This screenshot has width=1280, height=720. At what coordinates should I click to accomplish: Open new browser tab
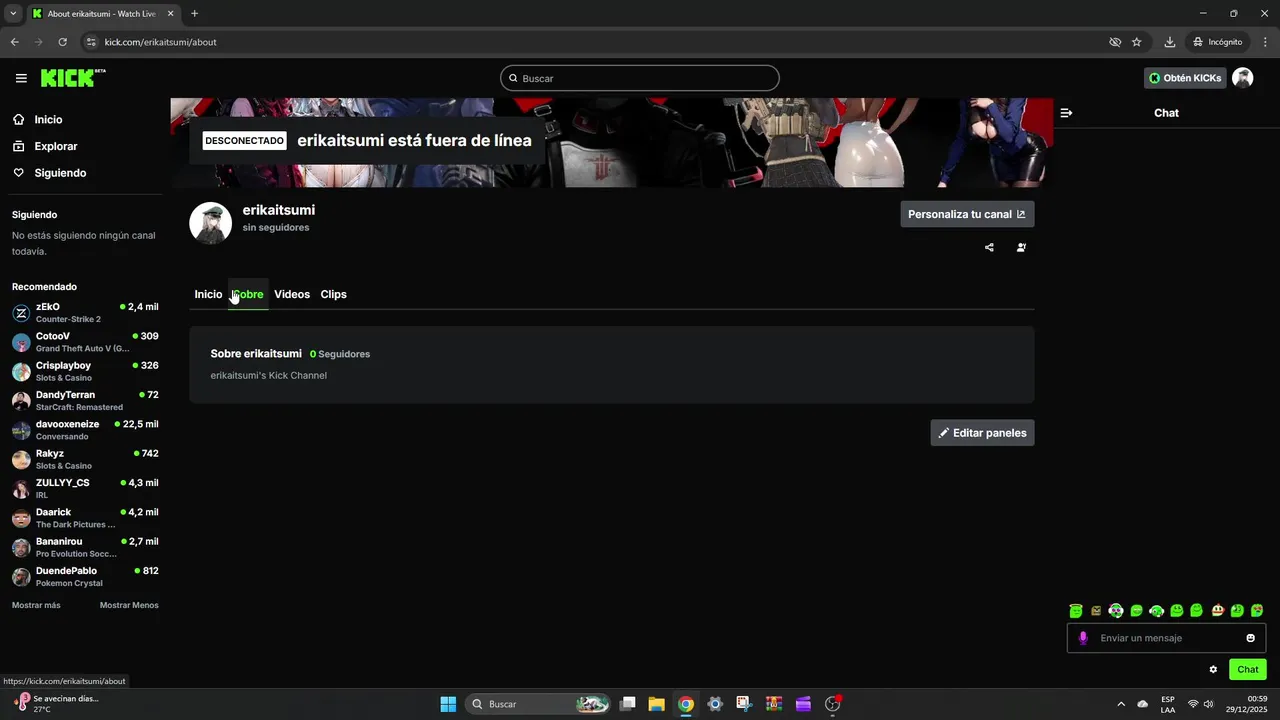coord(194,14)
